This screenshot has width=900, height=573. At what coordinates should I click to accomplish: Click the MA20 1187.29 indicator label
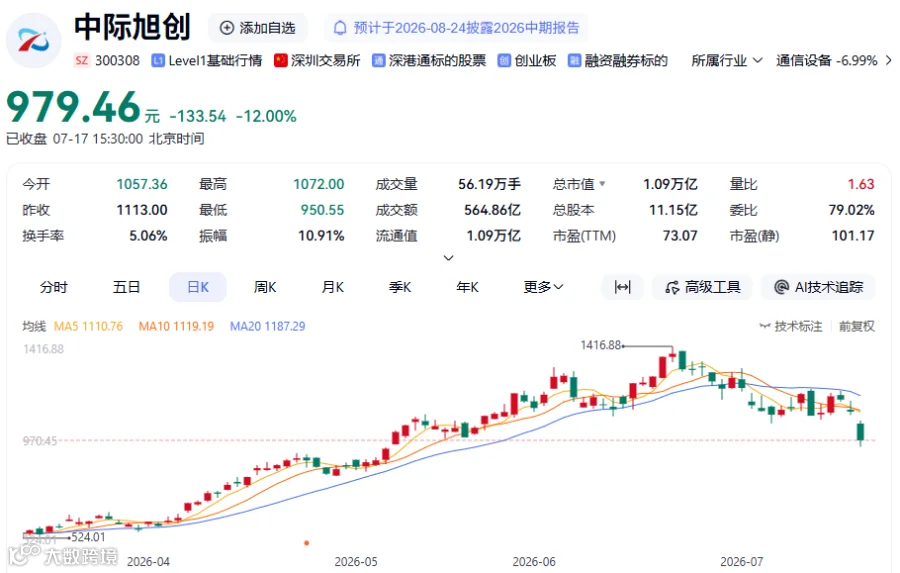click(267, 326)
